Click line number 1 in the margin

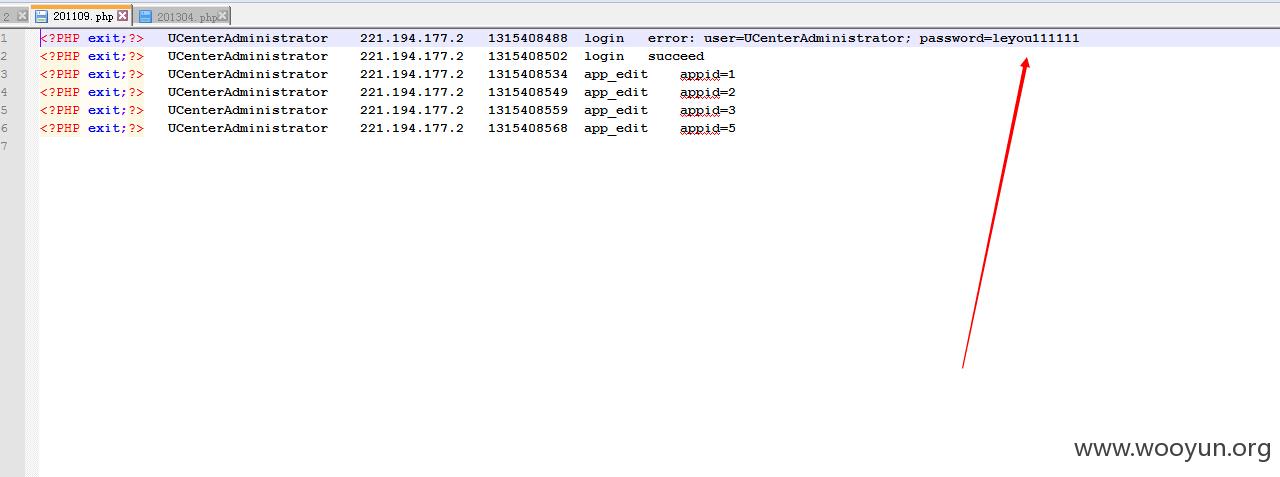click(4, 38)
